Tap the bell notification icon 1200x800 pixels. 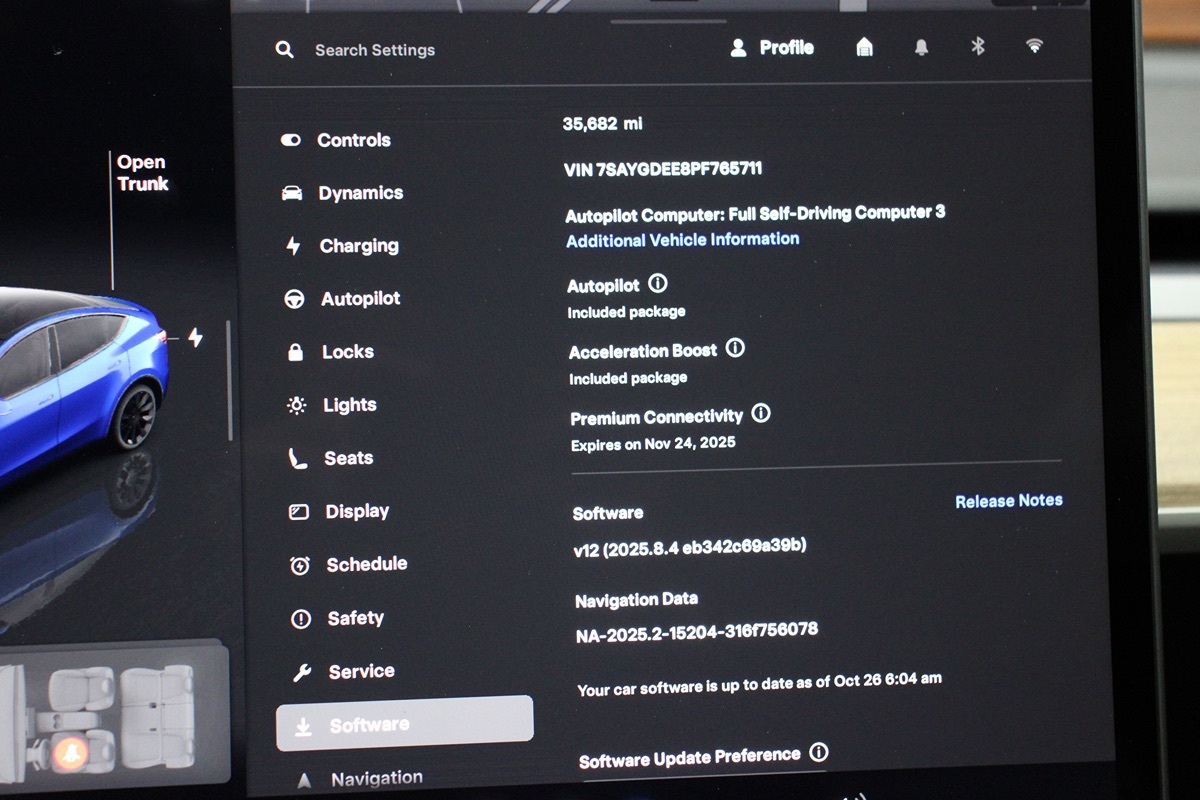click(x=921, y=46)
